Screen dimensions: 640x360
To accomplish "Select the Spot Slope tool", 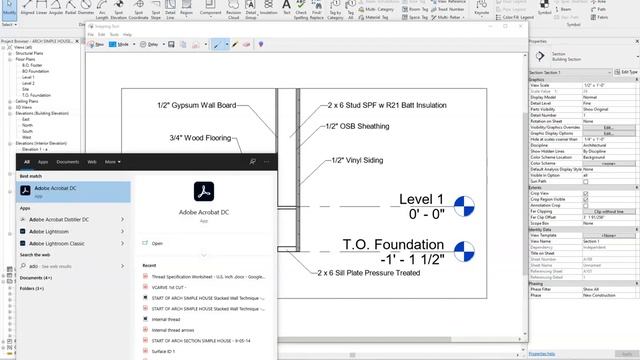I will (156, 10).
